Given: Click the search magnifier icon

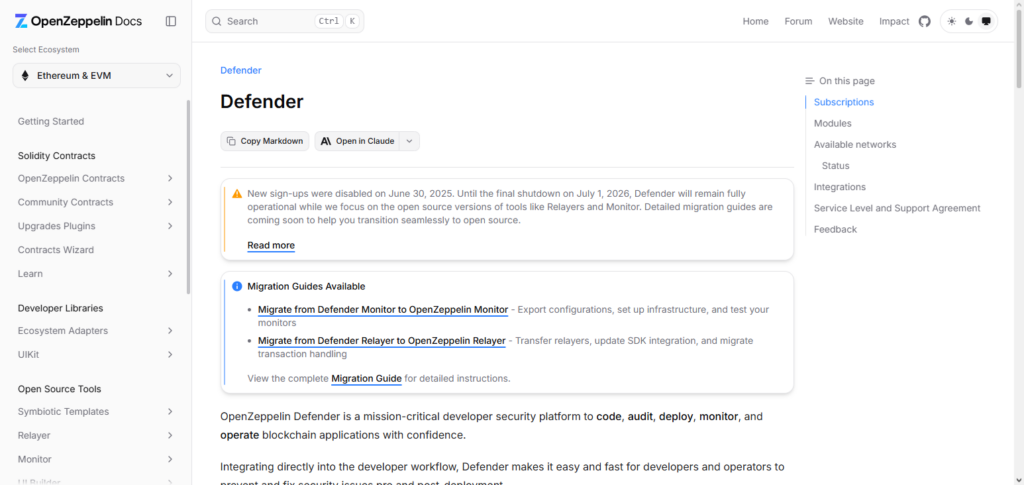Looking at the screenshot, I should click(x=217, y=21).
